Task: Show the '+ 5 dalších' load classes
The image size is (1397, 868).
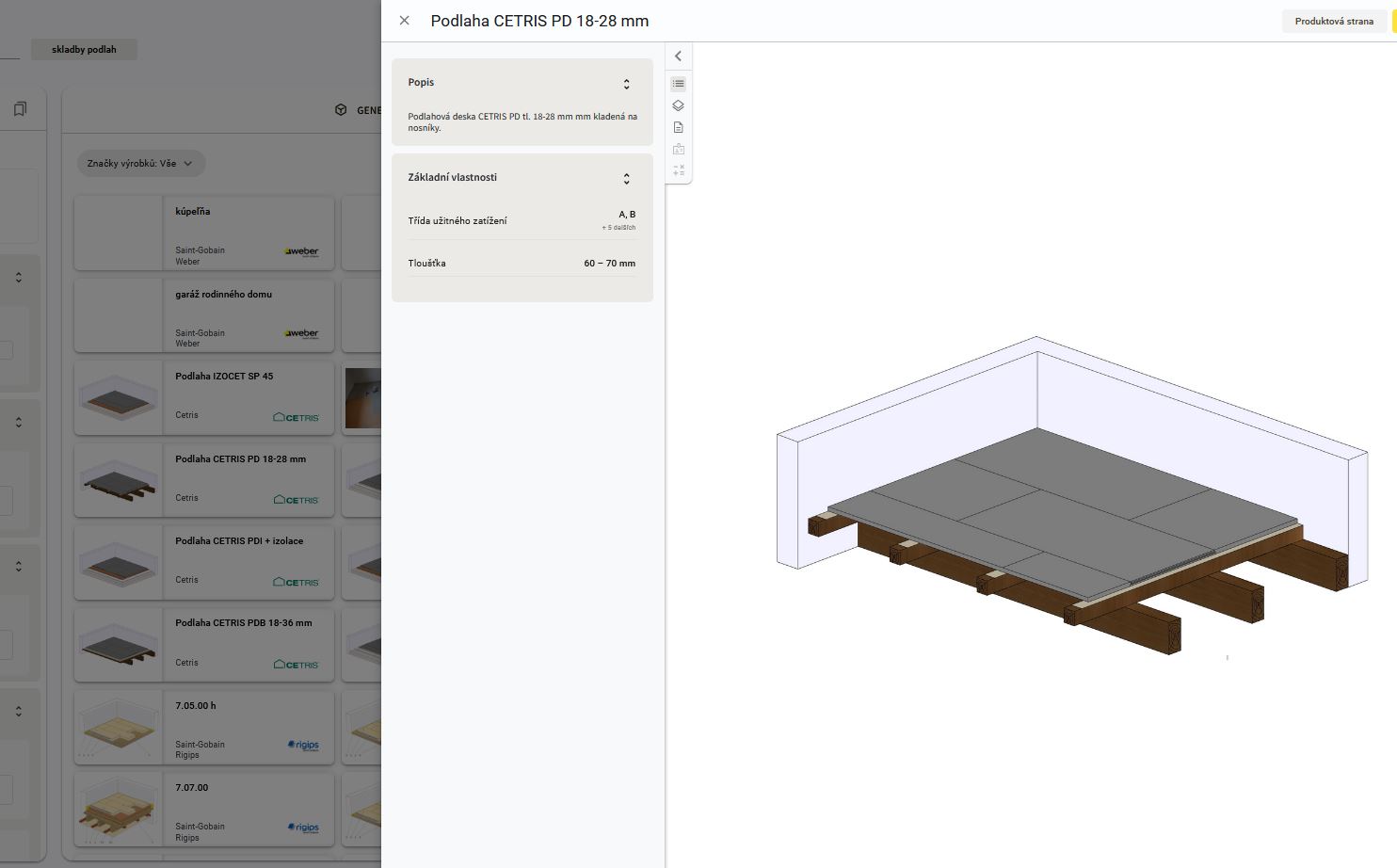Action: 618,228
